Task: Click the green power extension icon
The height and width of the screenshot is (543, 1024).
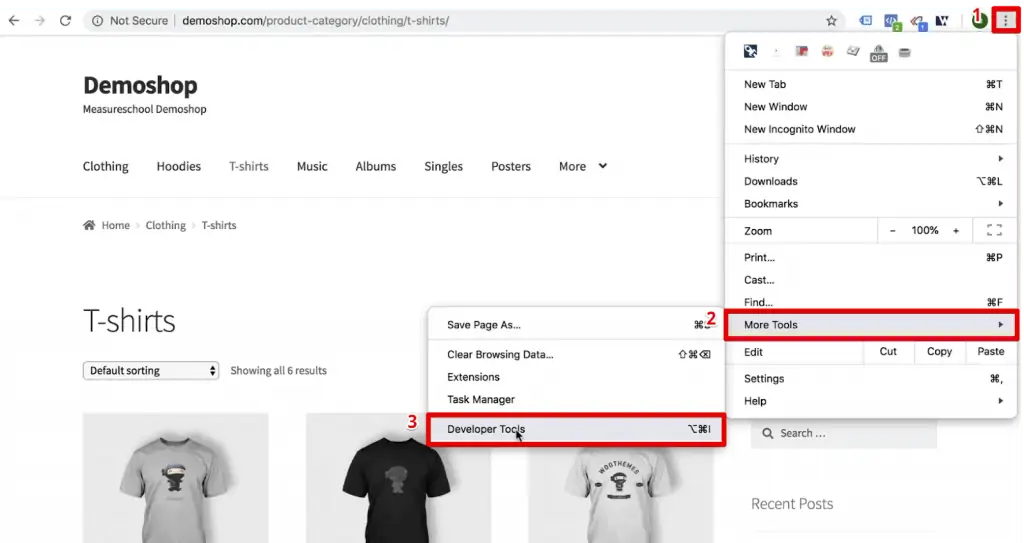Action: coord(978,20)
